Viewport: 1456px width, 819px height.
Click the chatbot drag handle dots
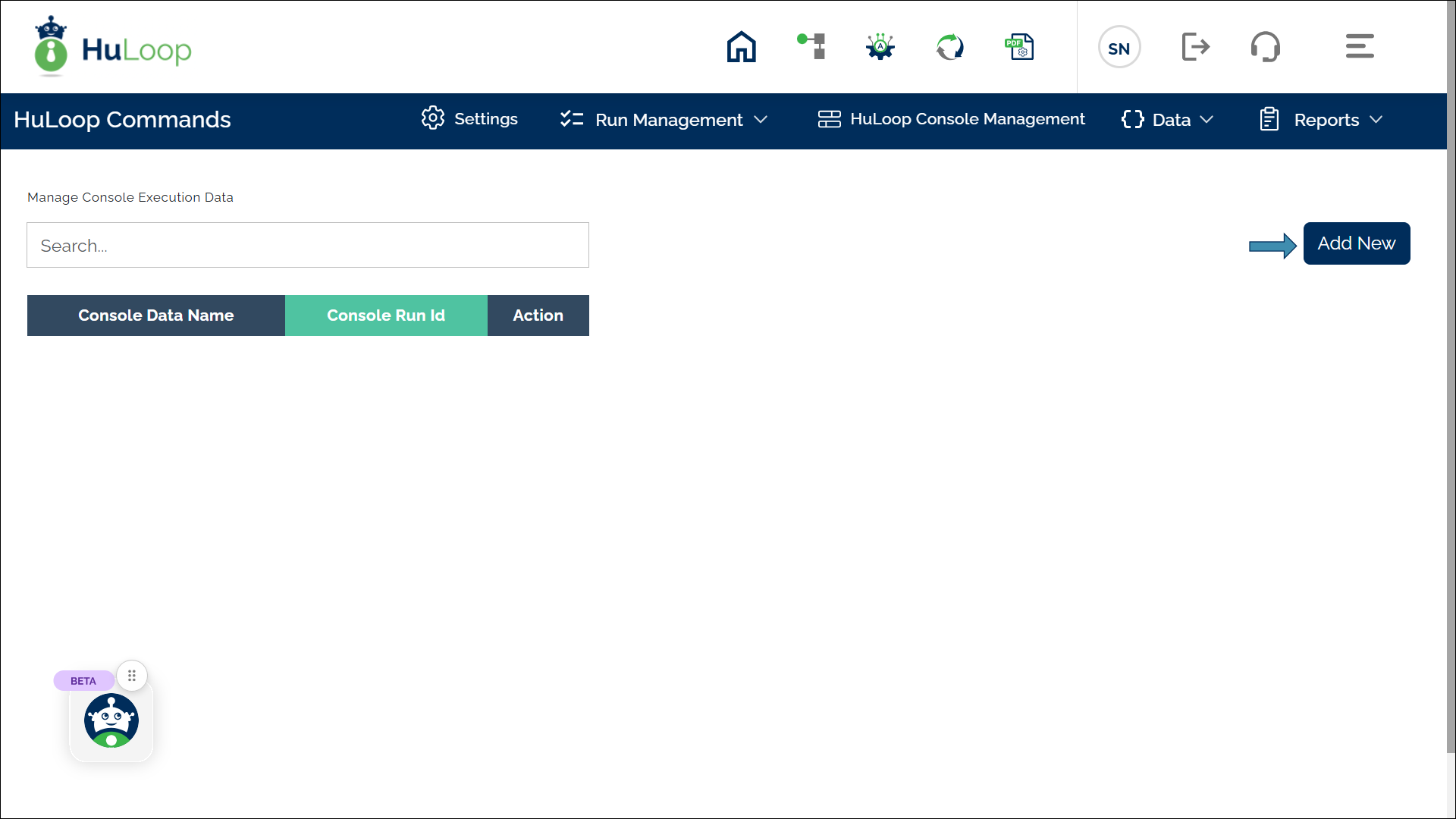(132, 676)
